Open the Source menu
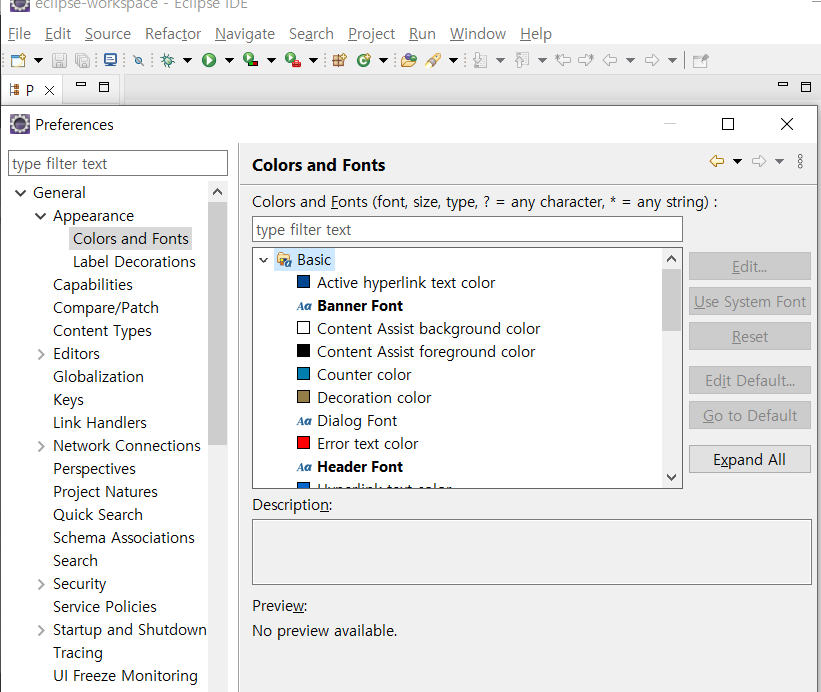821x692 pixels. [108, 34]
